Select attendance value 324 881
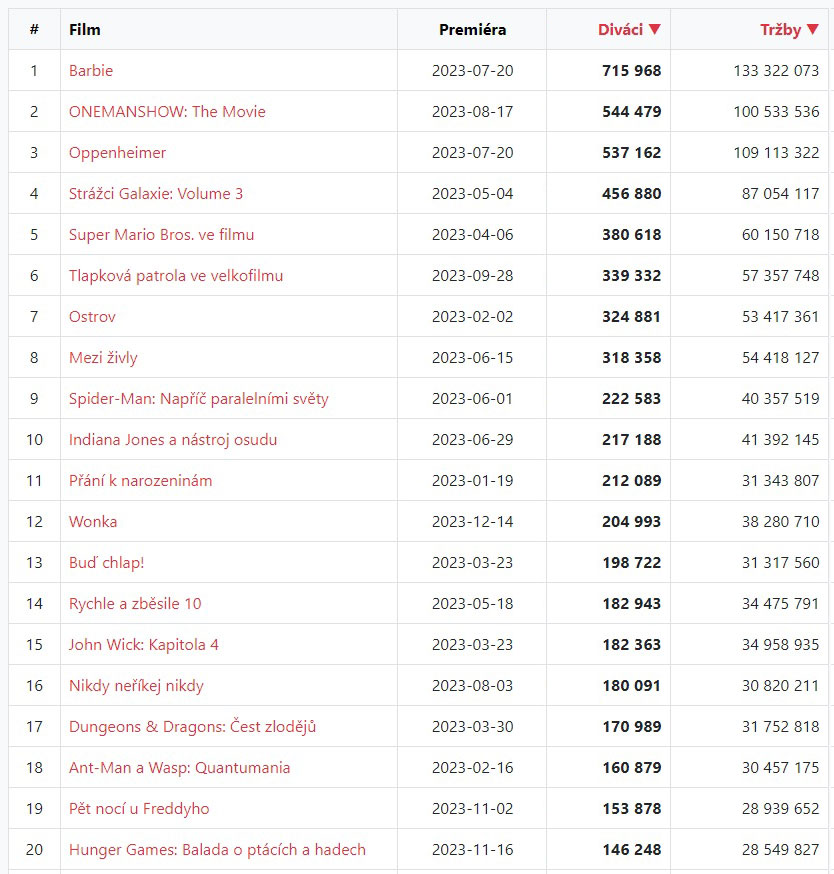The image size is (834, 874). point(632,317)
